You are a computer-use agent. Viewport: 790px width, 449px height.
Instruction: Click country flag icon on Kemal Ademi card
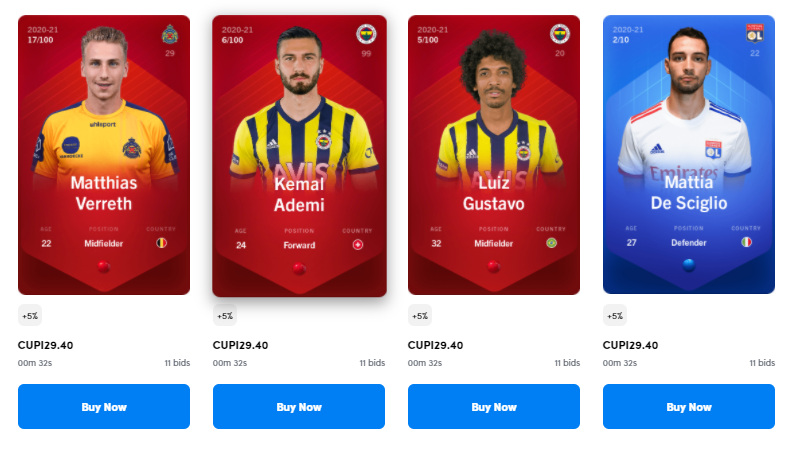(x=358, y=245)
